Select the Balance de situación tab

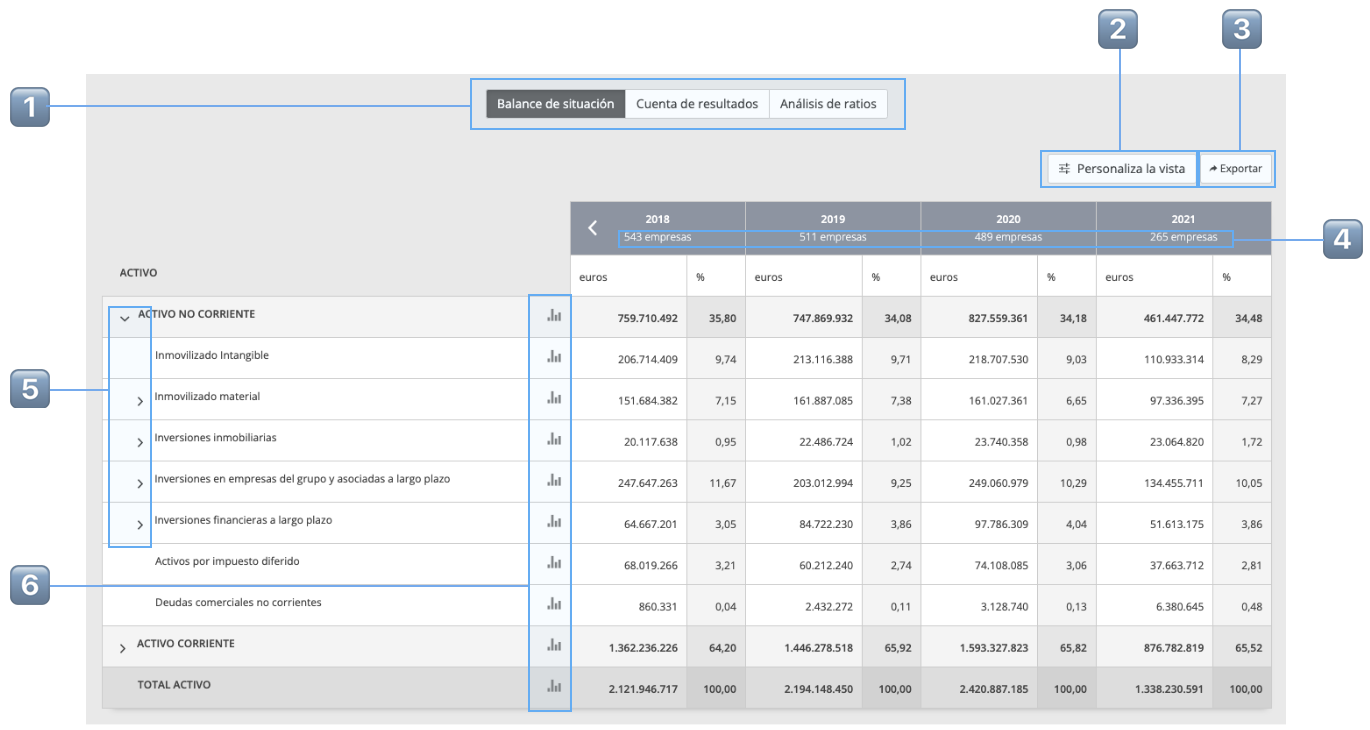[555, 104]
